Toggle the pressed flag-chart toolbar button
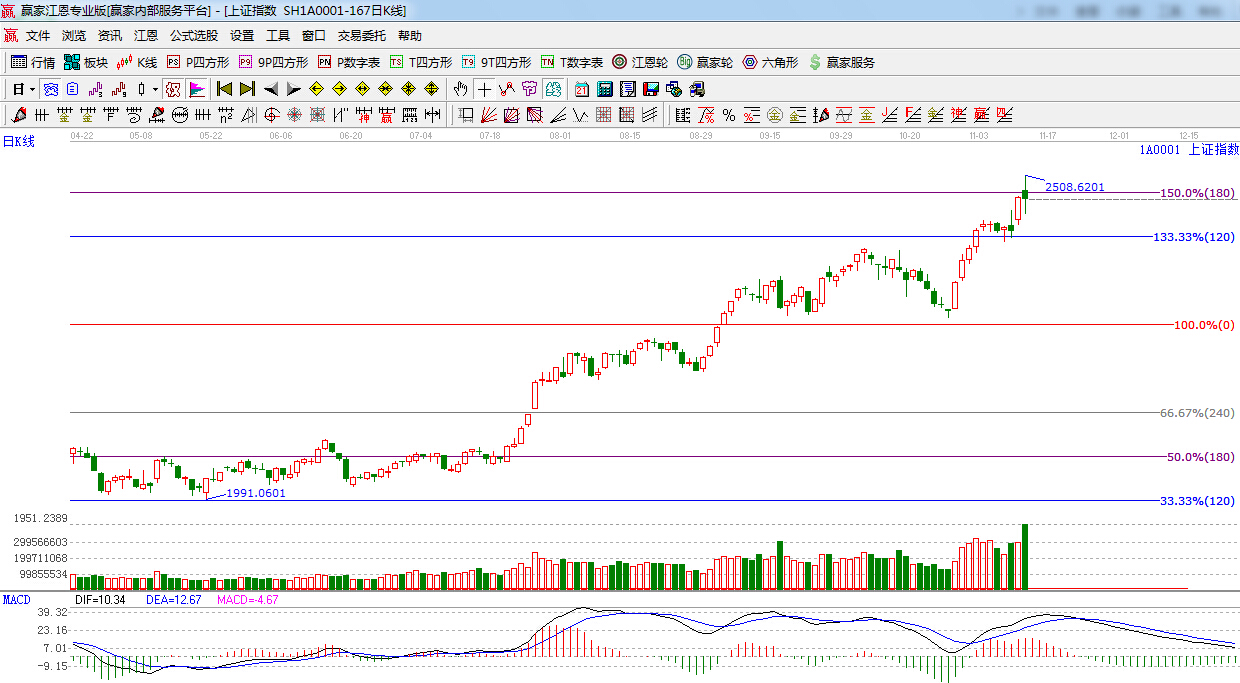The height and width of the screenshot is (683, 1240). pos(196,89)
